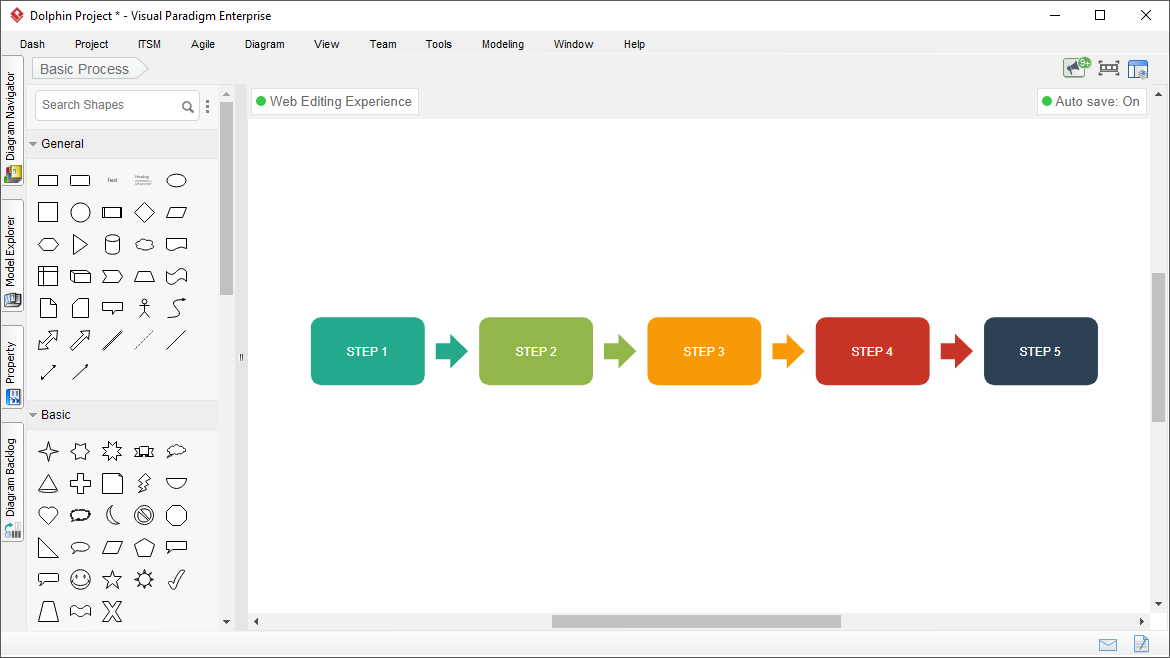This screenshot has width=1170, height=658.
Task: Choose the checkmark shape in Basic
Action: pyautogui.click(x=176, y=580)
